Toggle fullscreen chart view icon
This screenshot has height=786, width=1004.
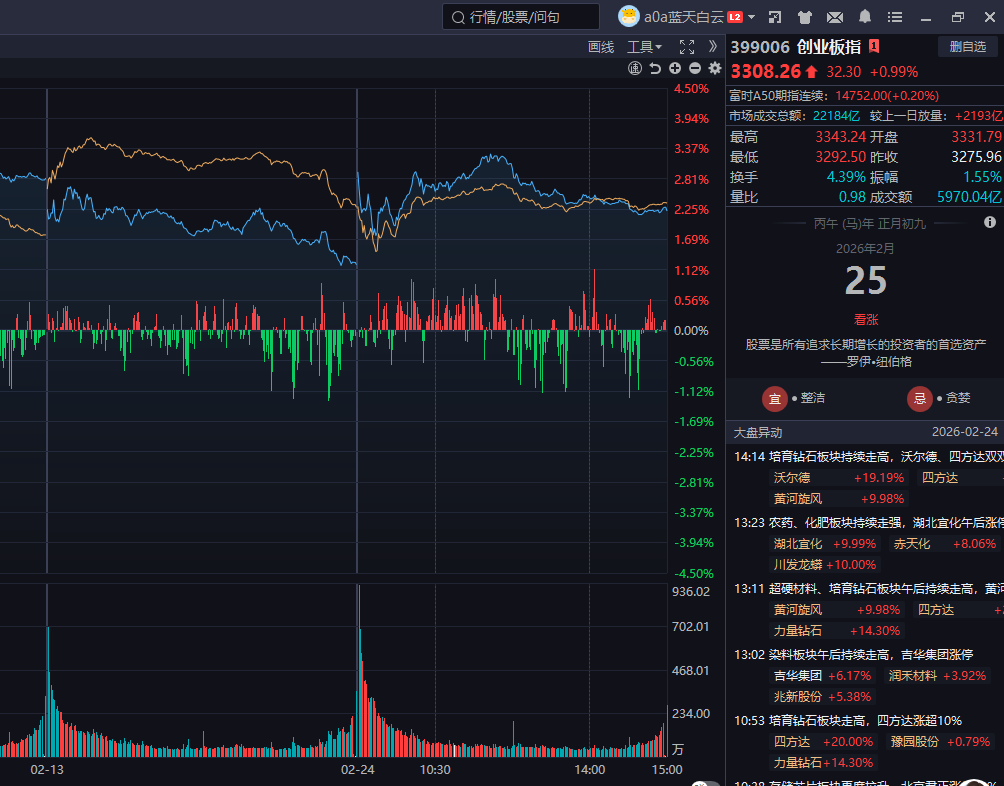pyautogui.click(x=686, y=47)
